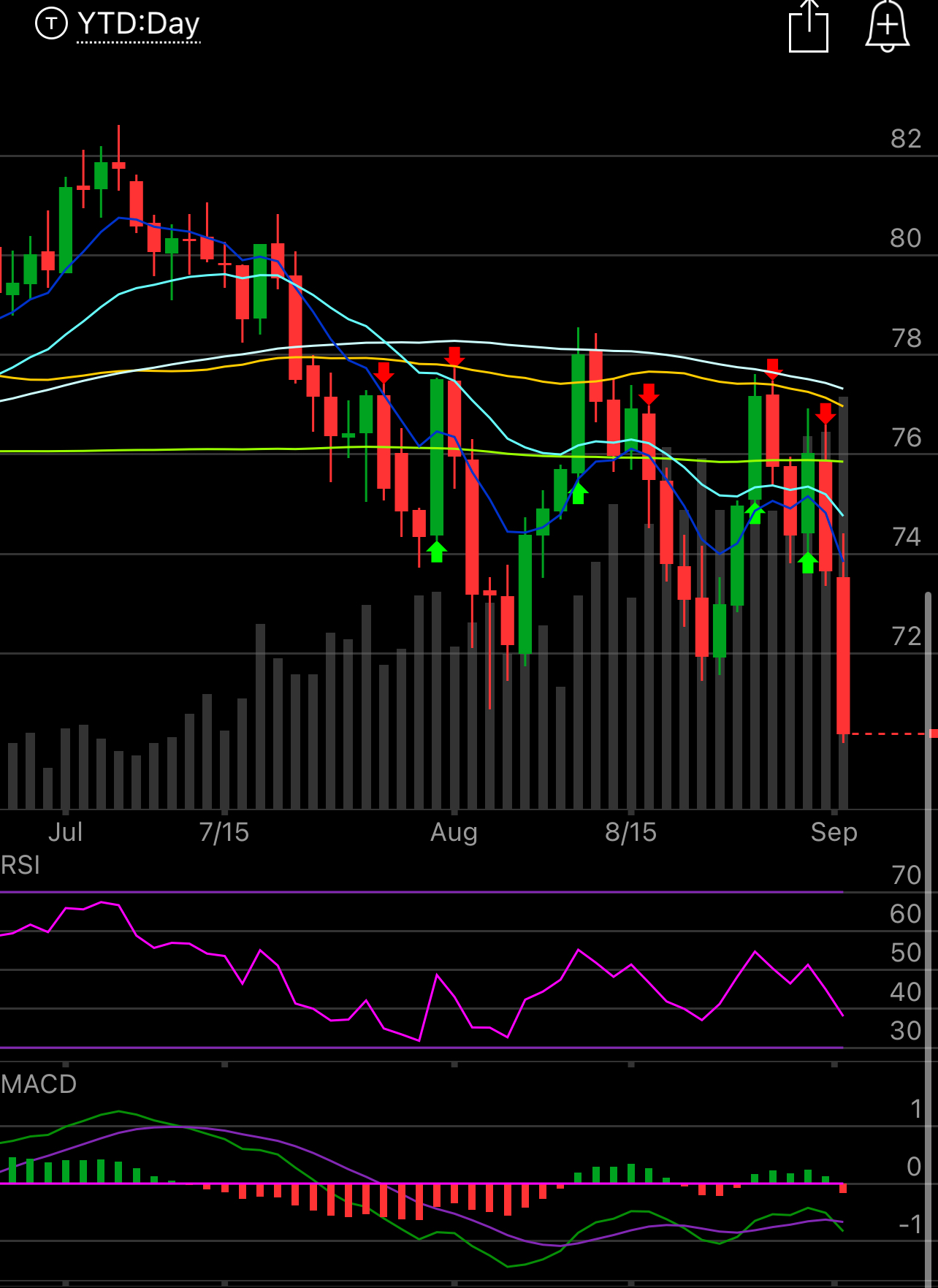Tap the MACD 1 level label
Viewport: 938px width, 1288px height.
point(916,1109)
